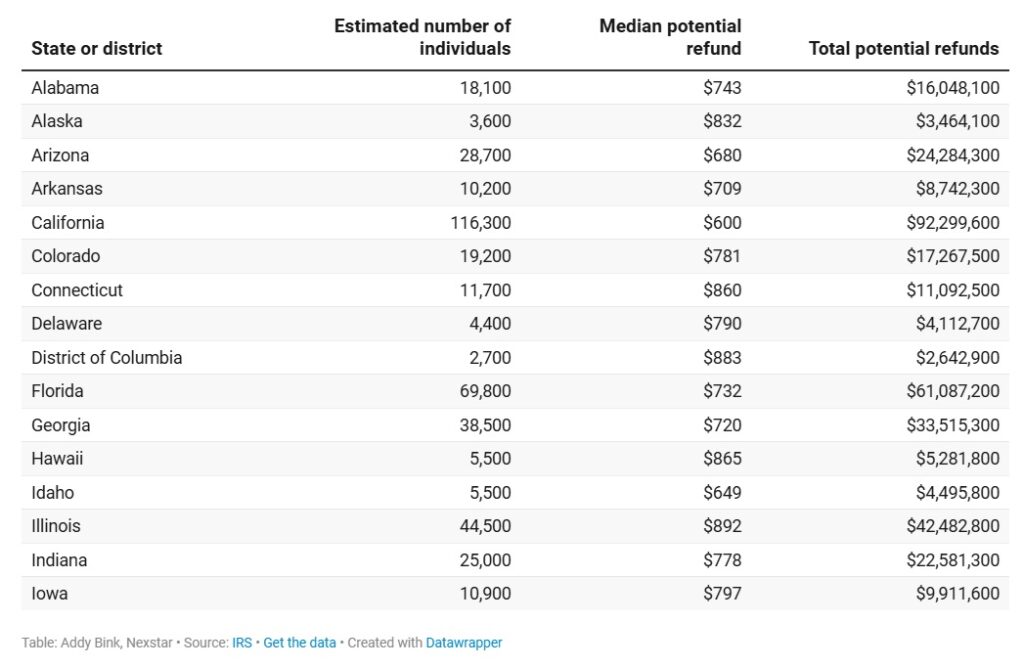Click Alaska's 3,600 individuals cell
Viewport: 1024px width, 667px height.
coord(490,121)
